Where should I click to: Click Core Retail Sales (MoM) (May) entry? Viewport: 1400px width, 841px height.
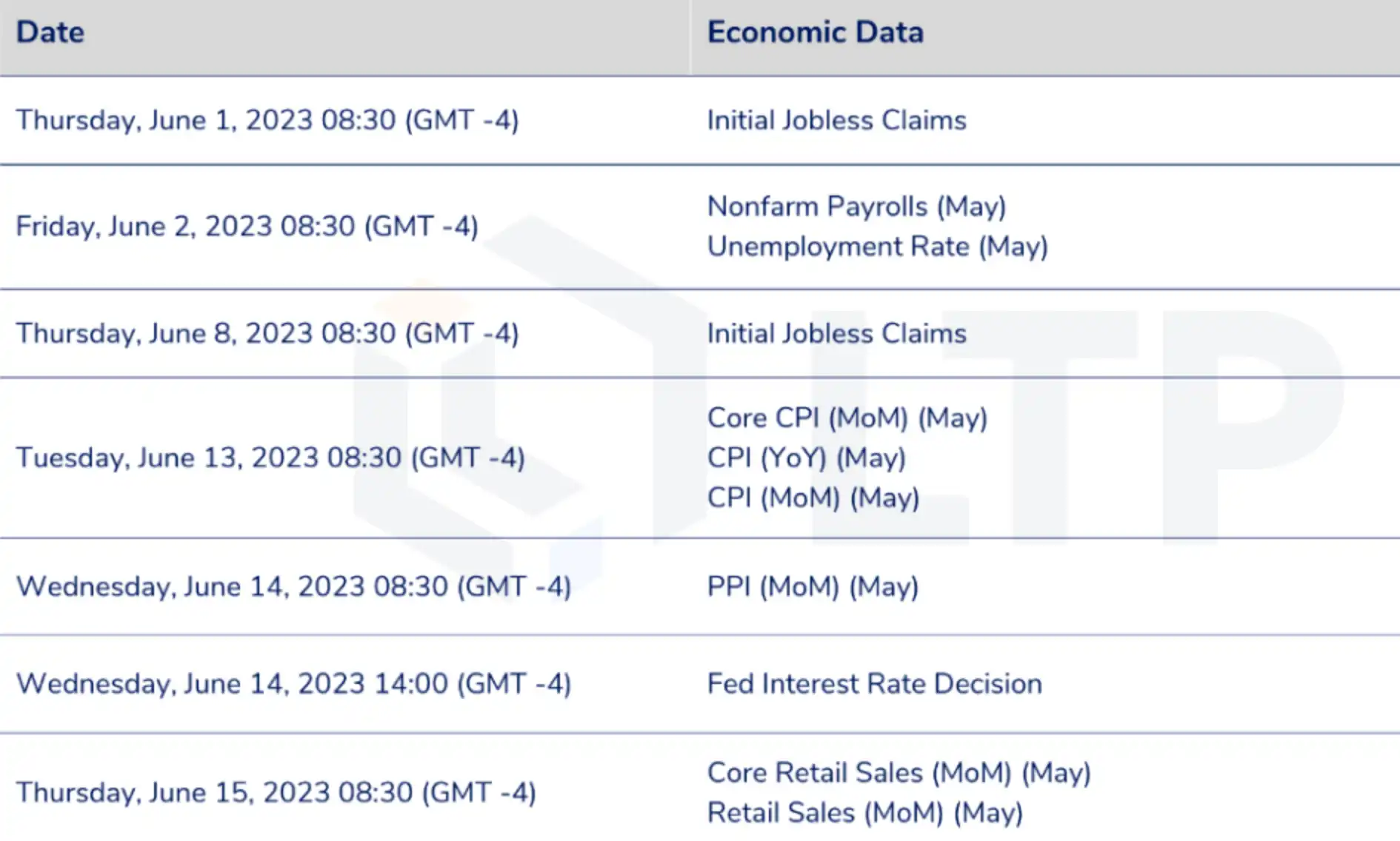click(x=899, y=773)
